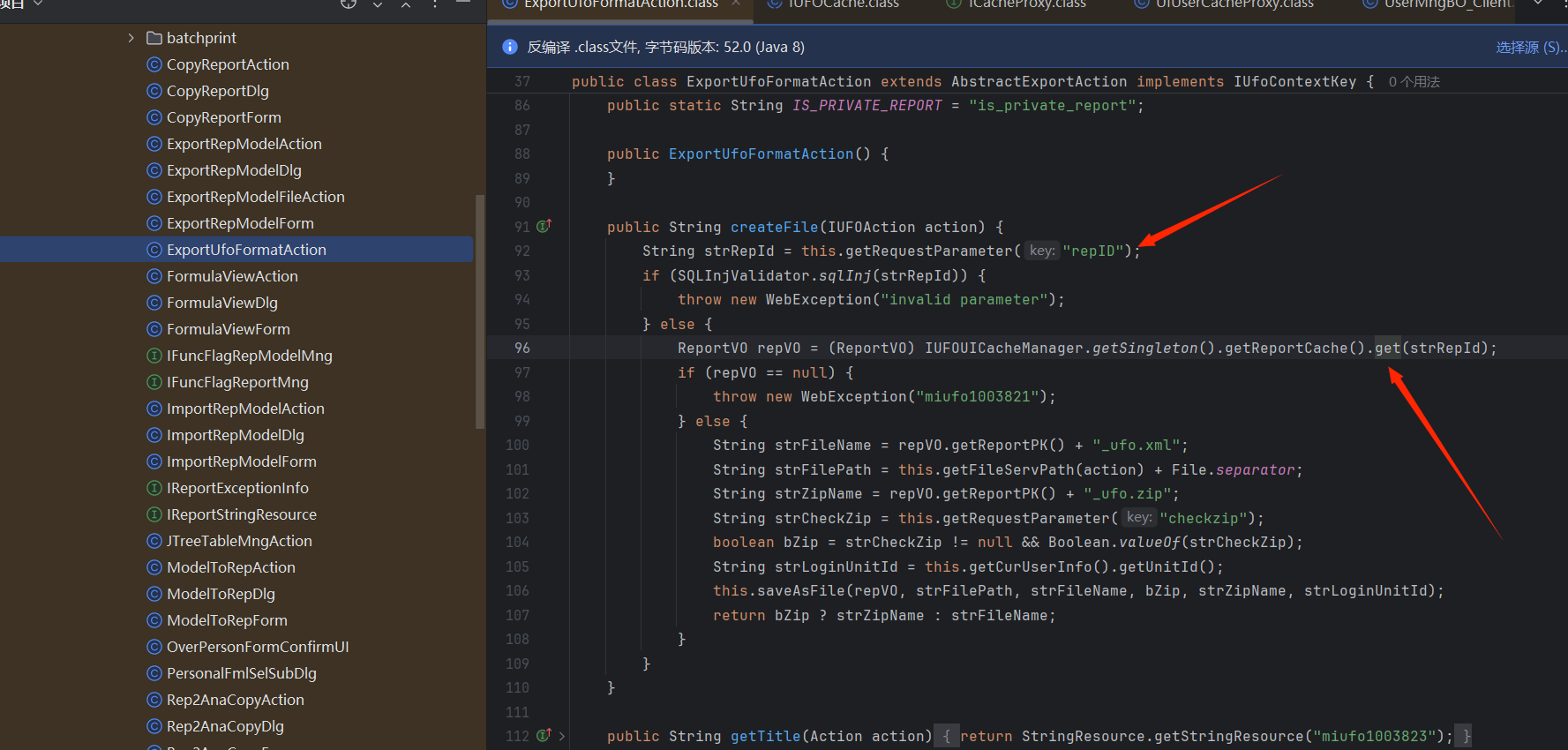Click the interface icon beside IReportStringResource
1568x750 pixels.
click(x=154, y=514)
